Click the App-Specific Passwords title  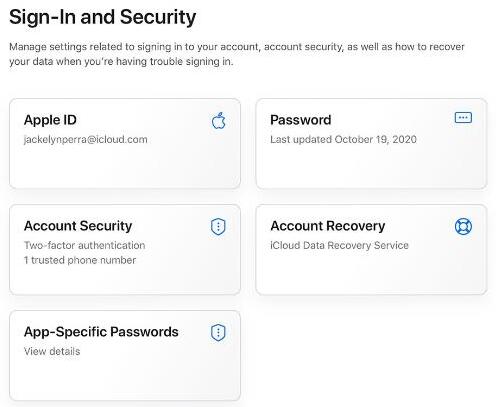(101, 332)
